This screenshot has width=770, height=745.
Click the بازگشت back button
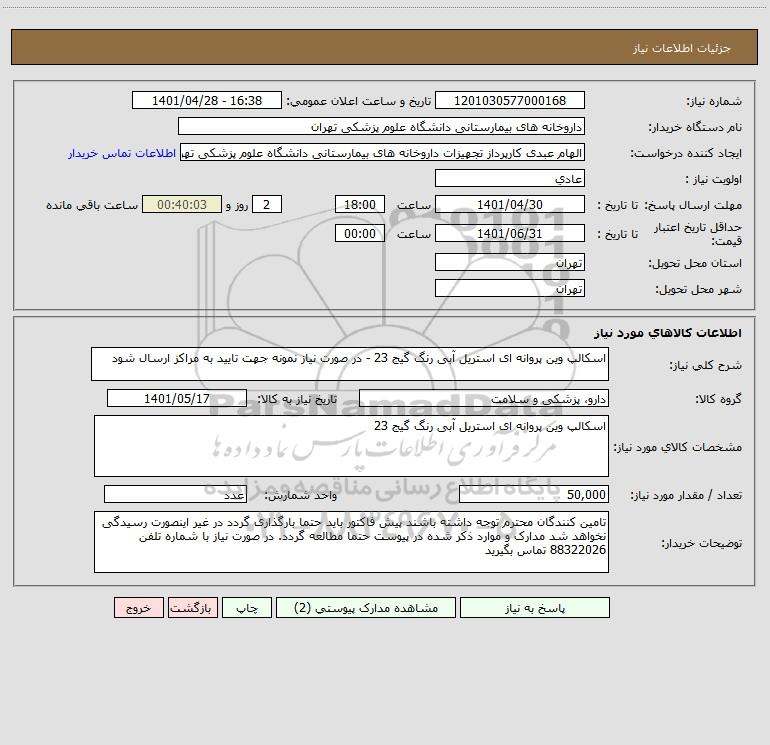click(192, 608)
